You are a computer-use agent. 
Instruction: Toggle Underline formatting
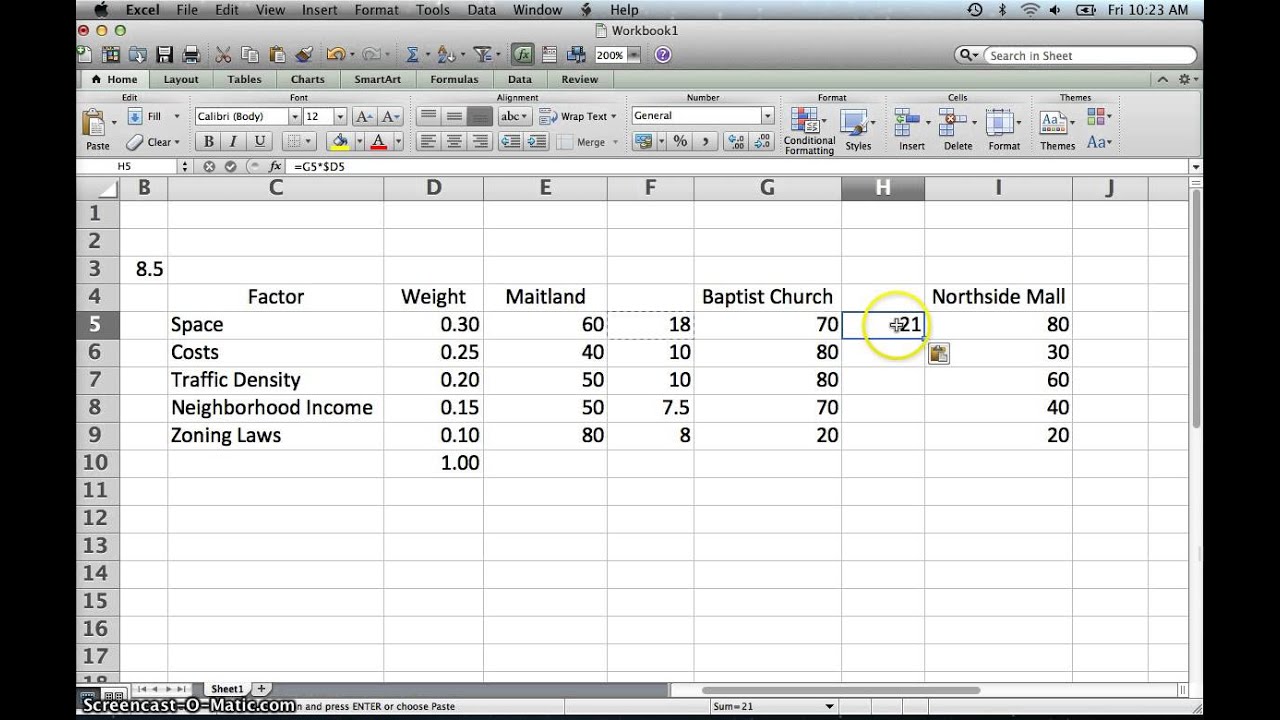coord(259,142)
